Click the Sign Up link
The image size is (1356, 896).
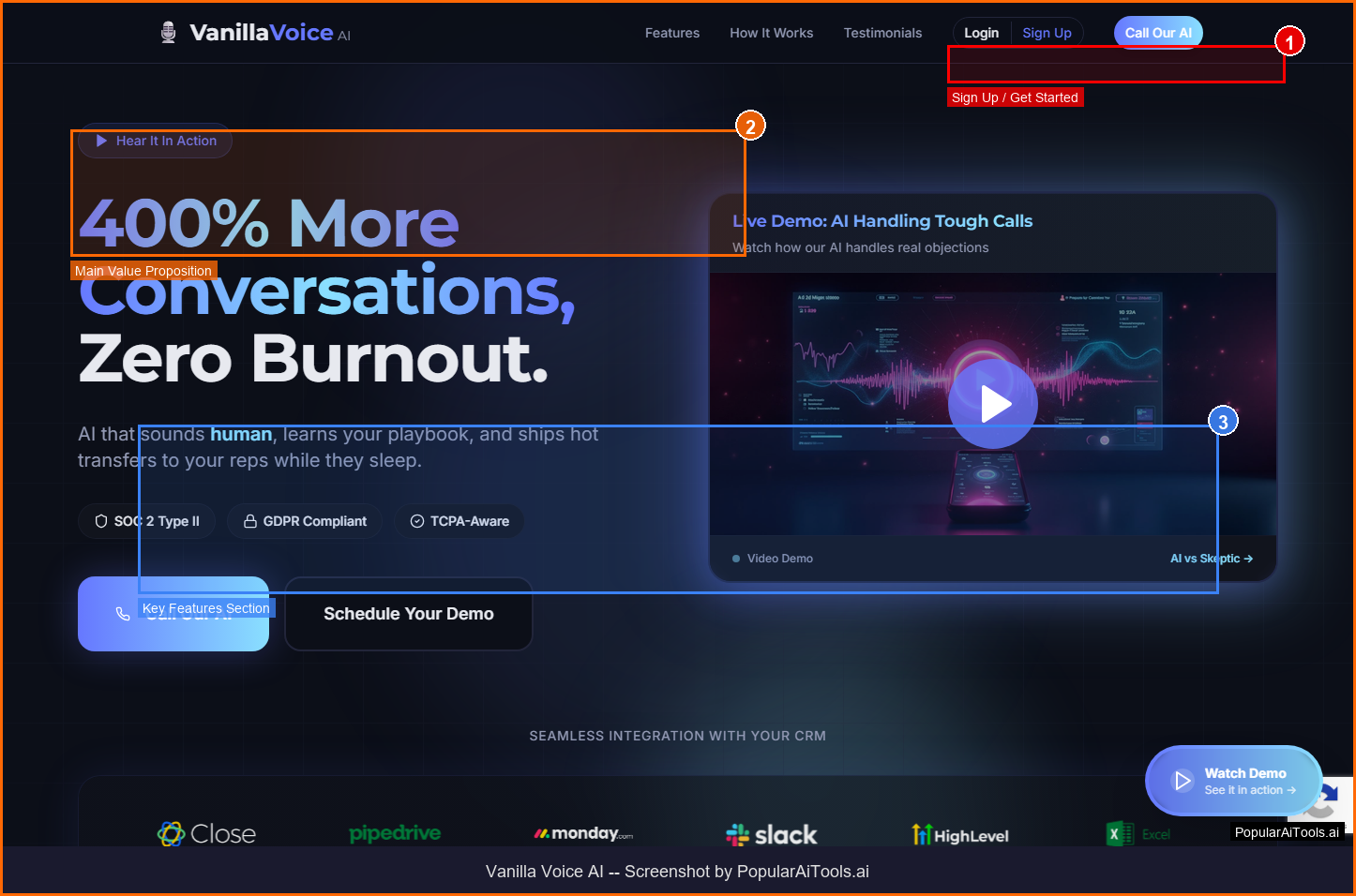click(x=1047, y=33)
